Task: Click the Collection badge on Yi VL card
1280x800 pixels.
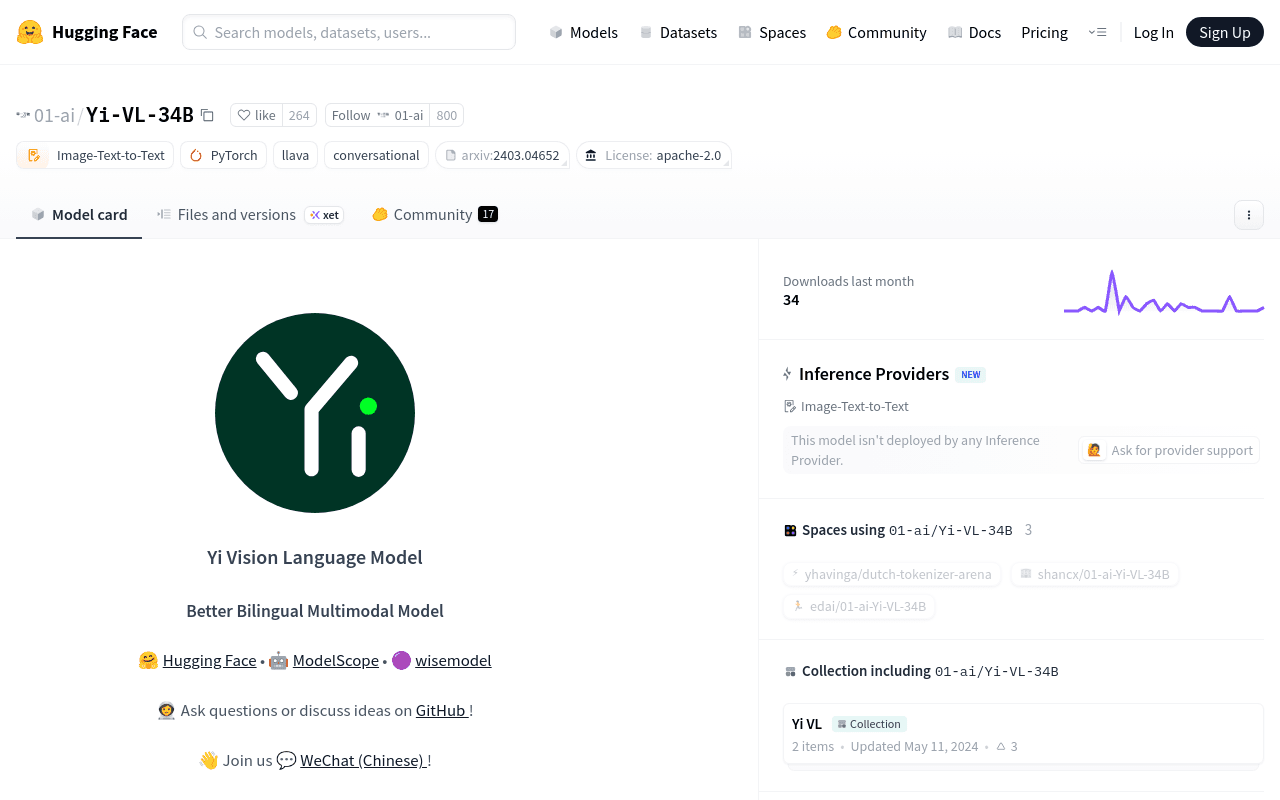Action: (x=869, y=724)
